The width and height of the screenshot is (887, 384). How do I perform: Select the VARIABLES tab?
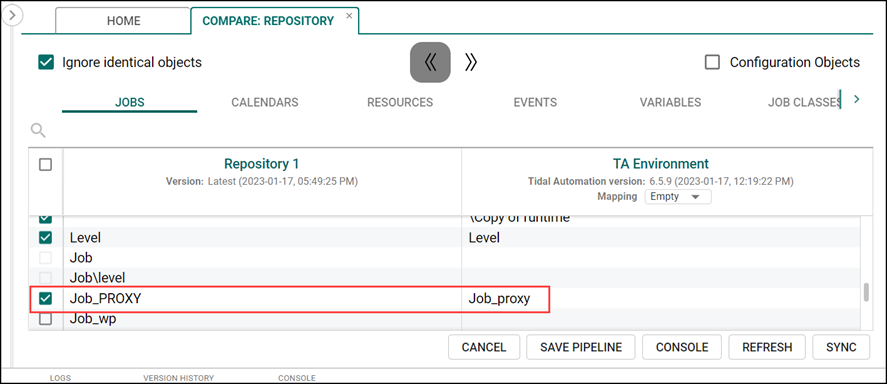670,102
